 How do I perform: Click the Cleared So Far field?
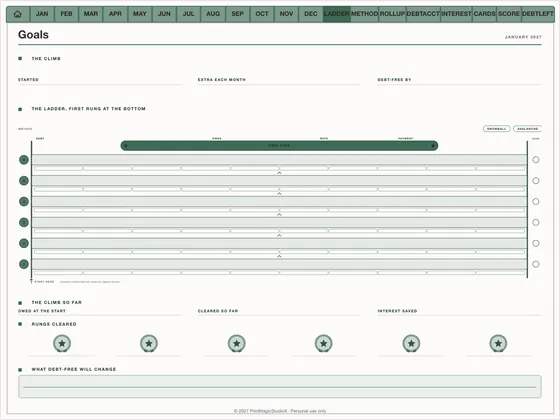pos(279,312)
